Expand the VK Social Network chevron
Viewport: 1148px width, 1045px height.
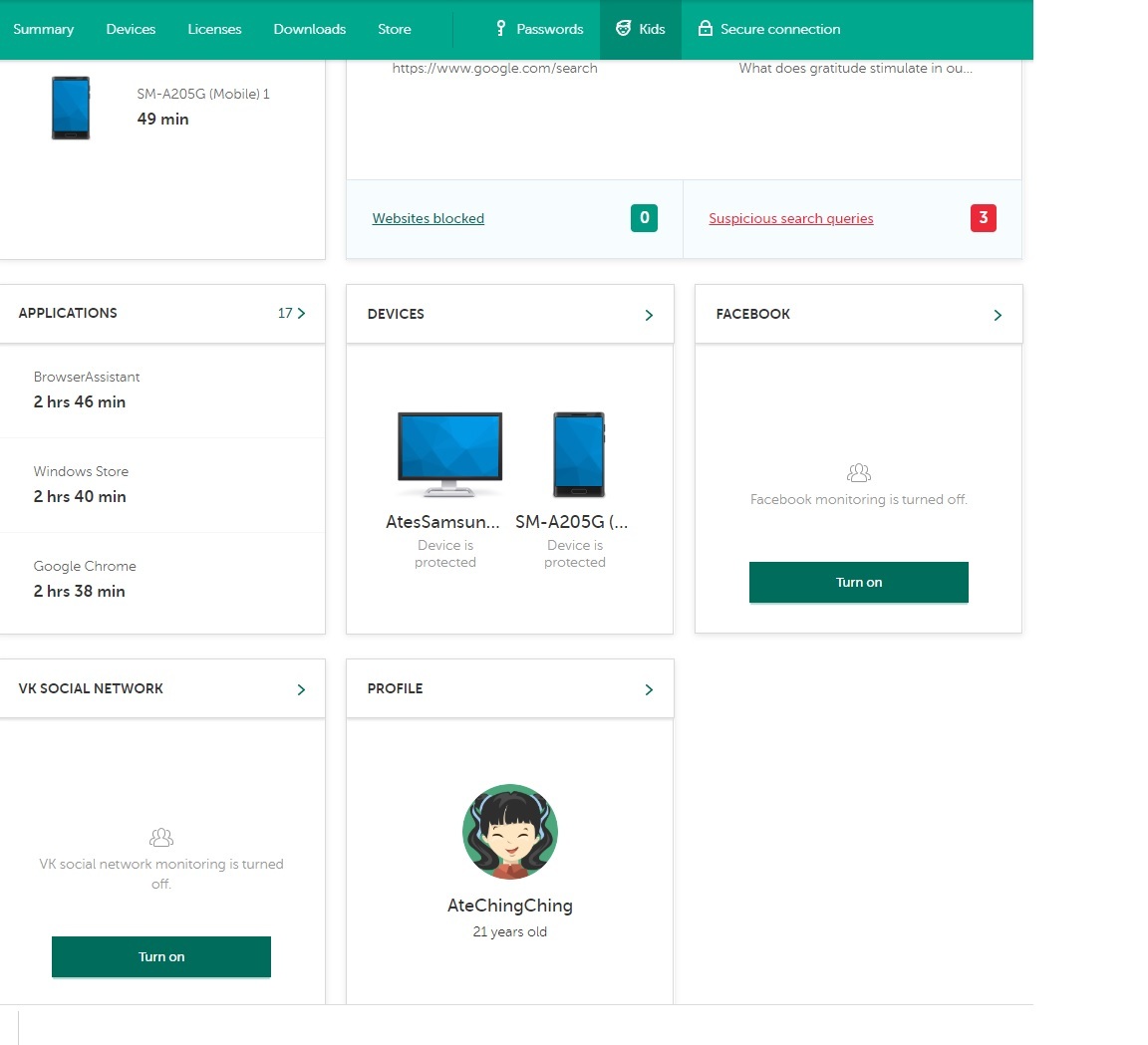pyautogui.click(x=301, y=689)
